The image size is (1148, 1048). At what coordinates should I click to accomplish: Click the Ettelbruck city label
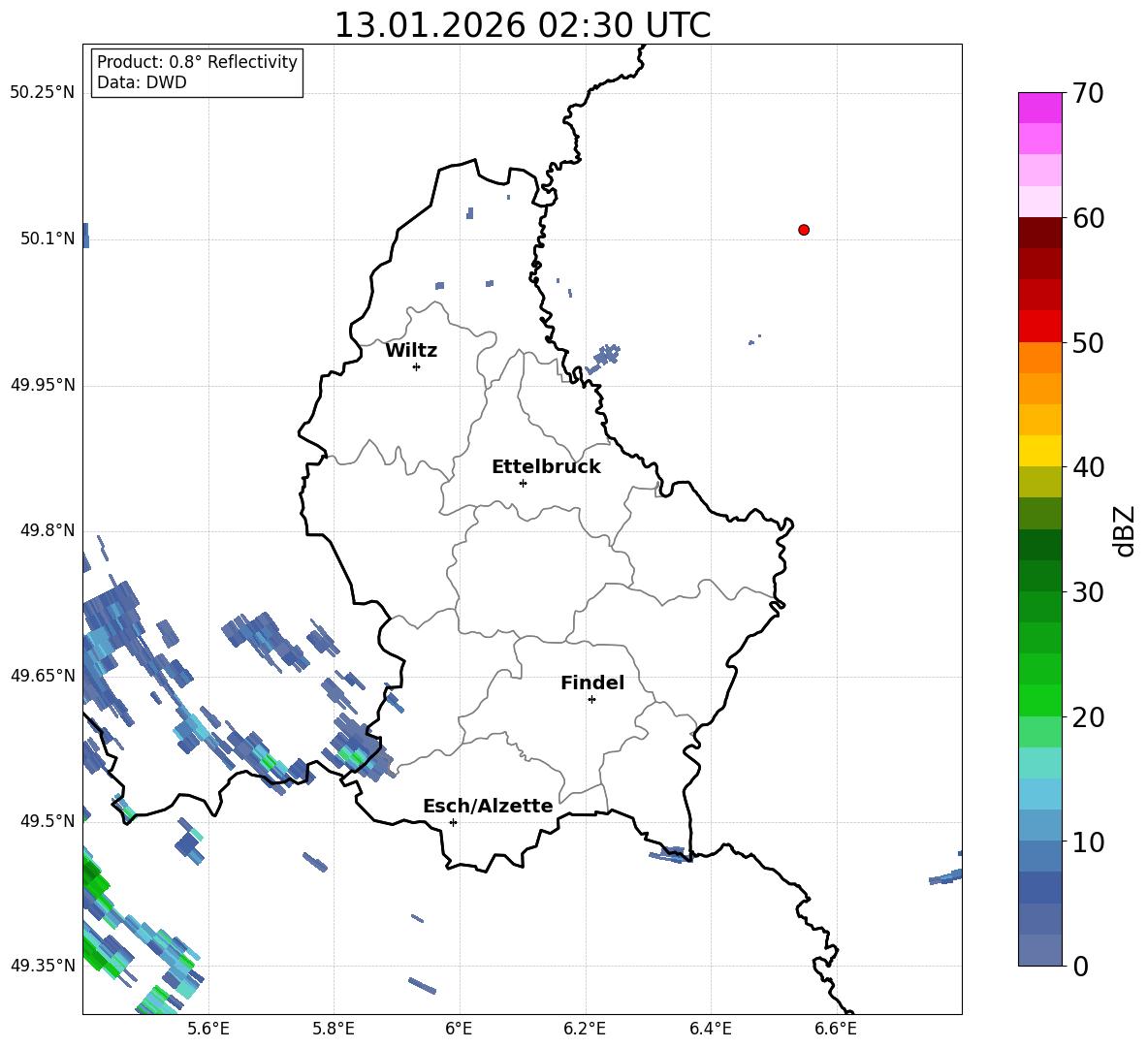click(x=546, y=467)
